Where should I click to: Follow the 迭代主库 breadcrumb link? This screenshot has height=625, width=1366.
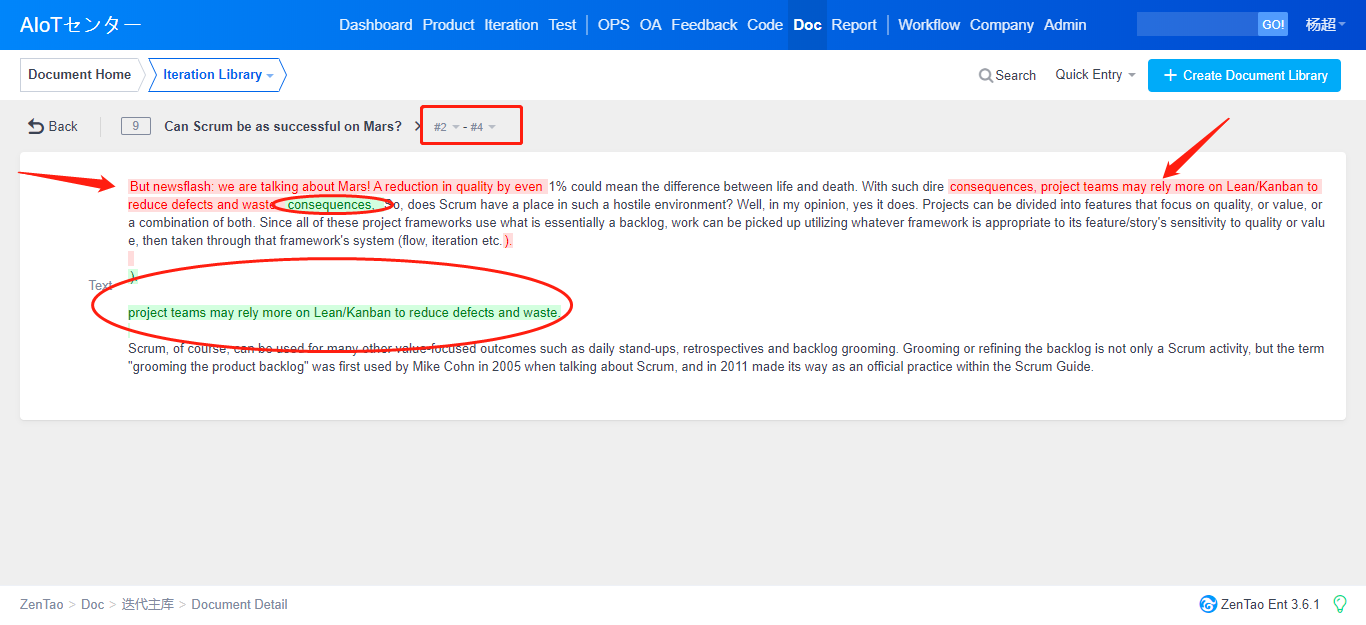[x=148, y=604]
